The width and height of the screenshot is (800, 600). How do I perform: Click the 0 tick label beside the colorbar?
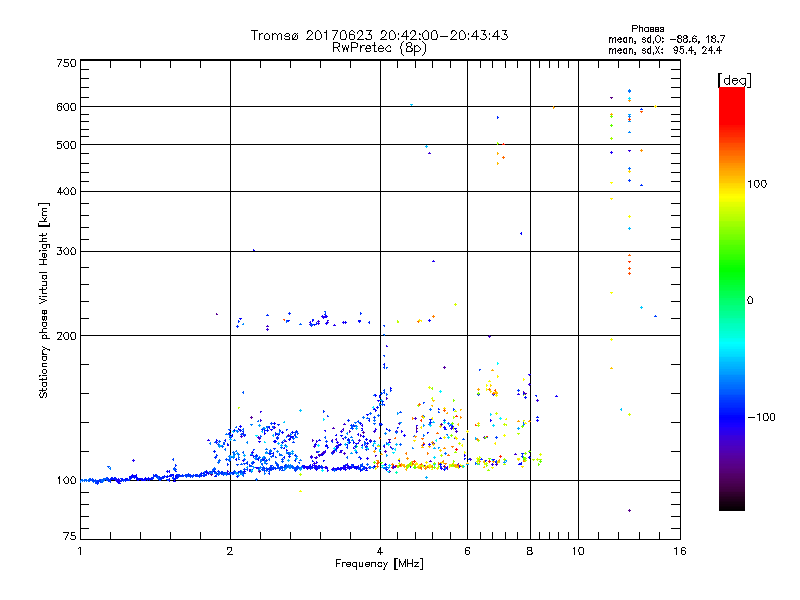pyautogui.click(x=752, y=300)
